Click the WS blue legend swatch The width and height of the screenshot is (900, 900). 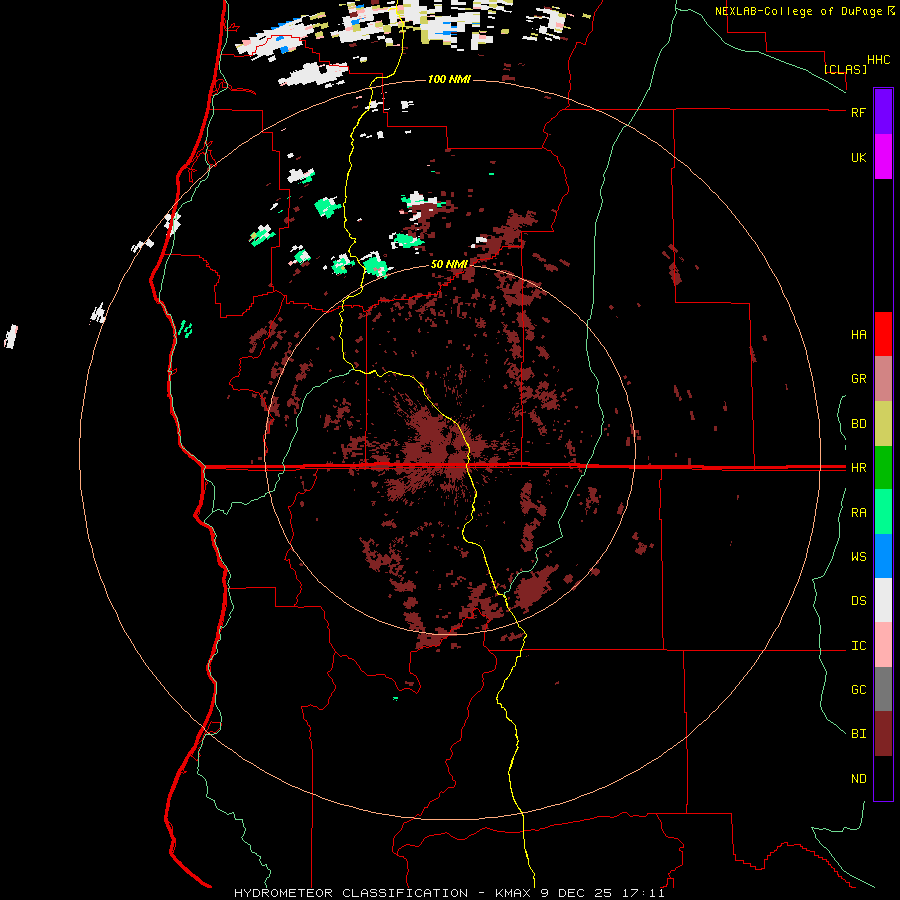(x=883, y=556)
